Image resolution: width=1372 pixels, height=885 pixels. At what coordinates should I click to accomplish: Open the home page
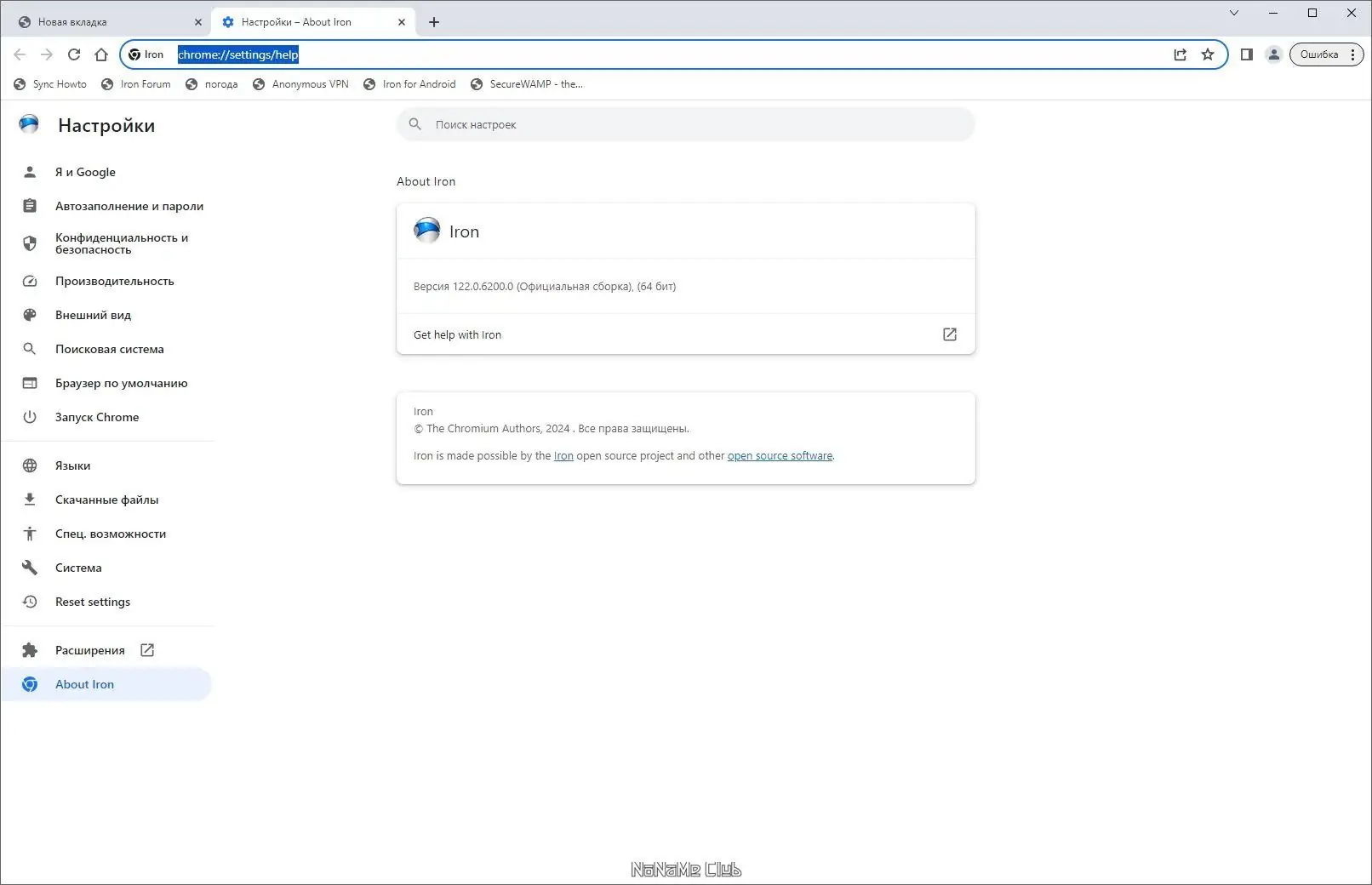101,54
